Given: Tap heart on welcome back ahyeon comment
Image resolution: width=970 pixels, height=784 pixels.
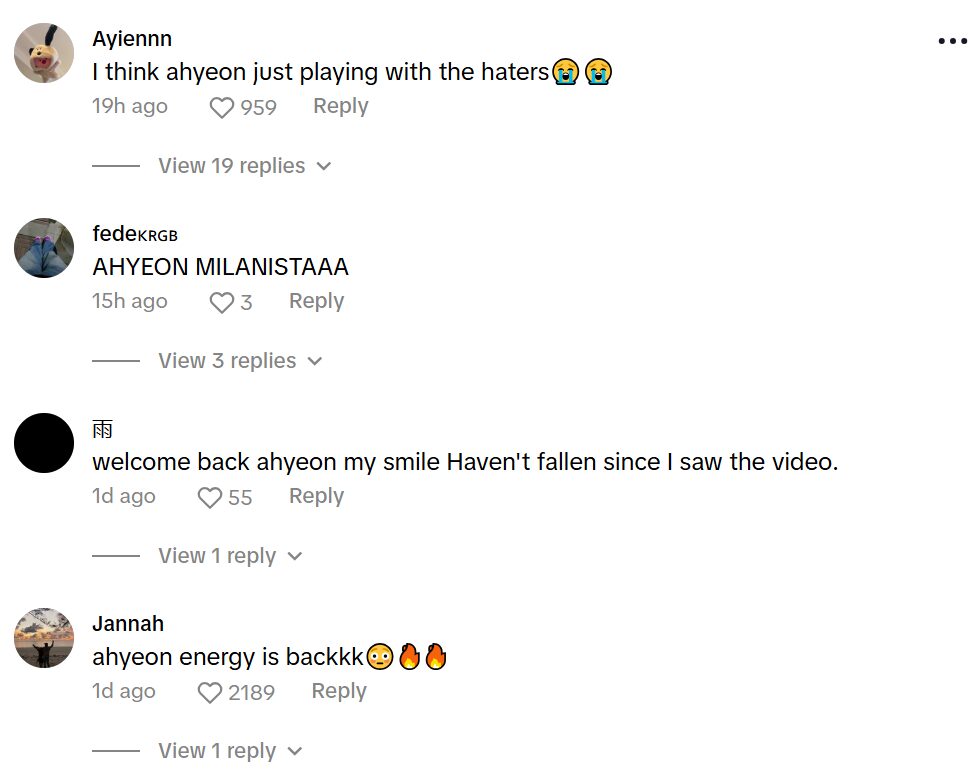Looking at the screenshot, I should (x=210, y=498).
